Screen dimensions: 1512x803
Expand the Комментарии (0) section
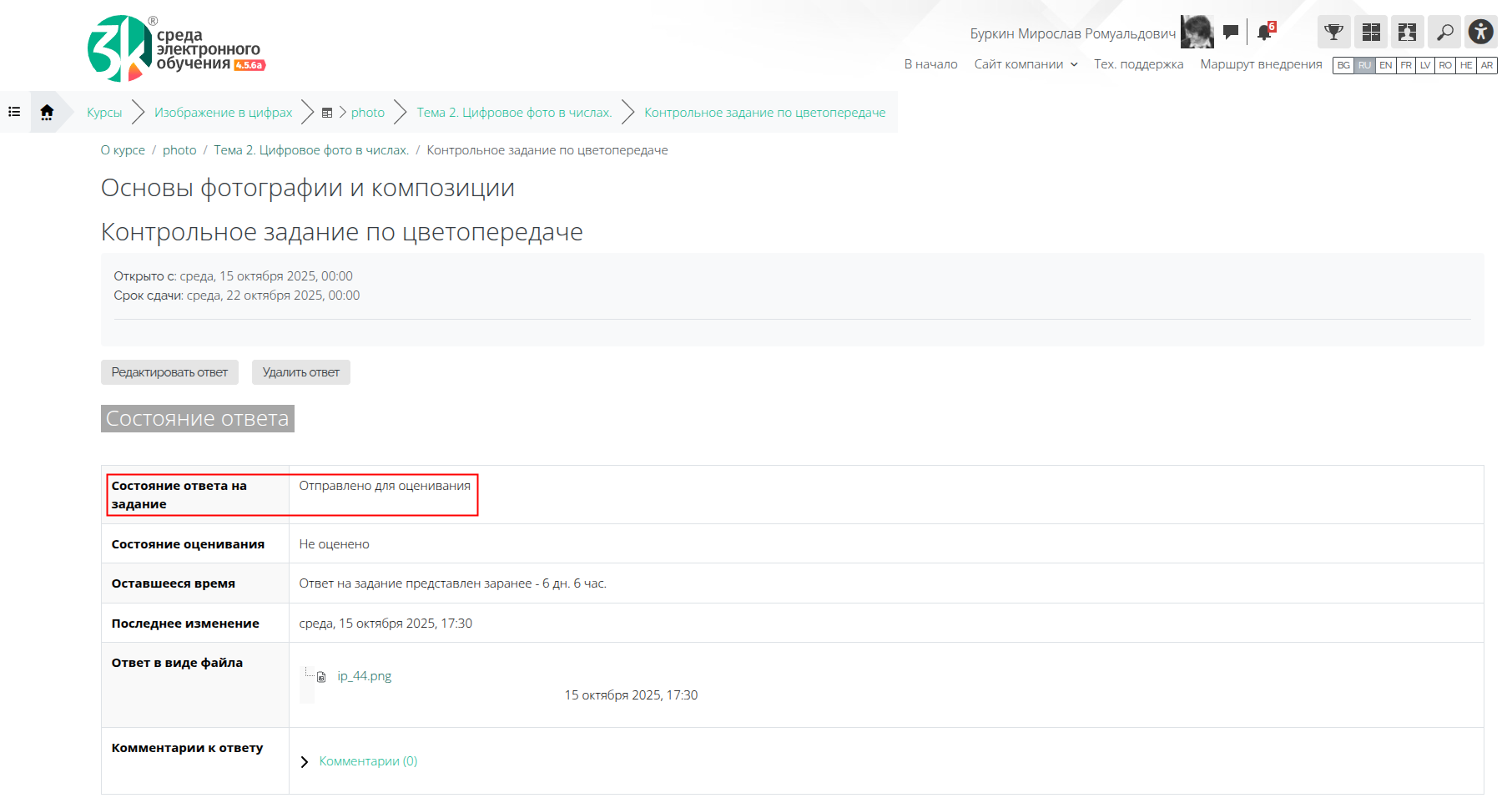367,761
